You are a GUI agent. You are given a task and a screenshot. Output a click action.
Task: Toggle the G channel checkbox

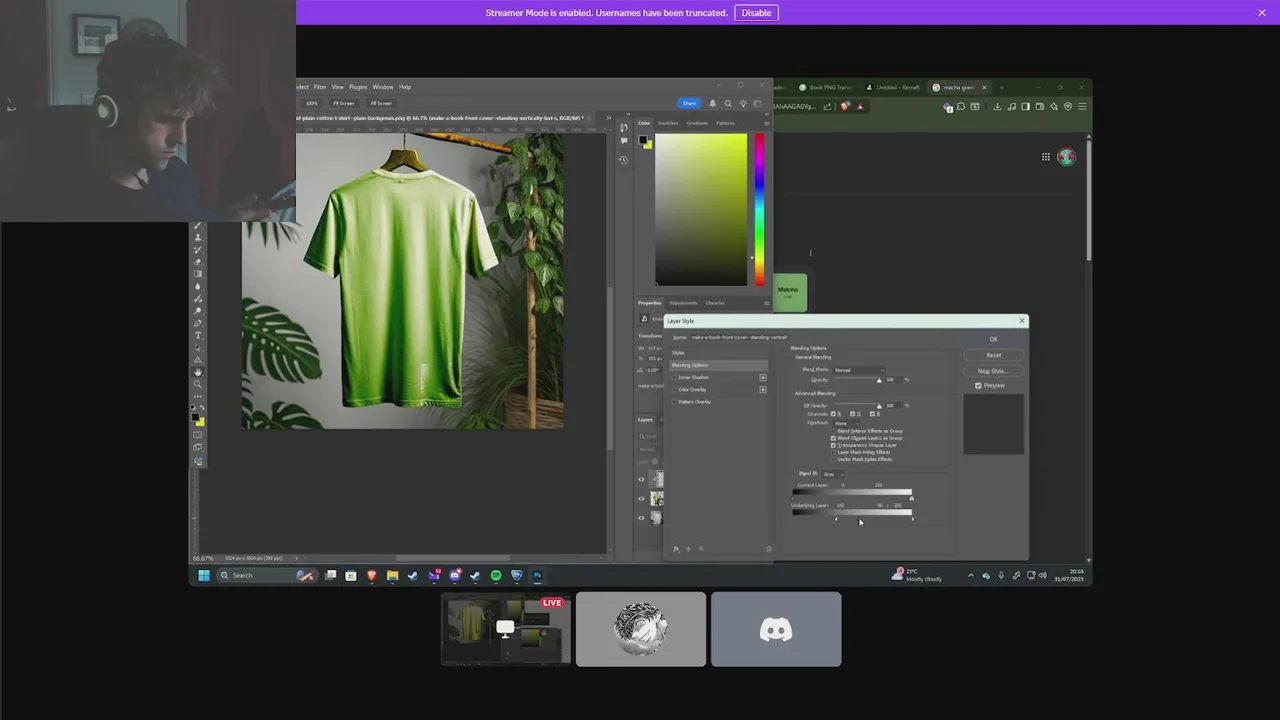pos(852,414)
